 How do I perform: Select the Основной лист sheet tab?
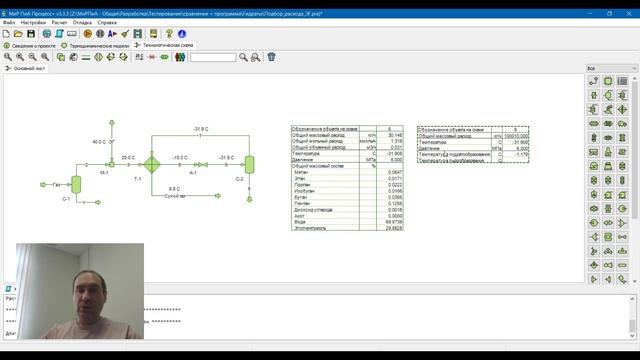(25, 69)
